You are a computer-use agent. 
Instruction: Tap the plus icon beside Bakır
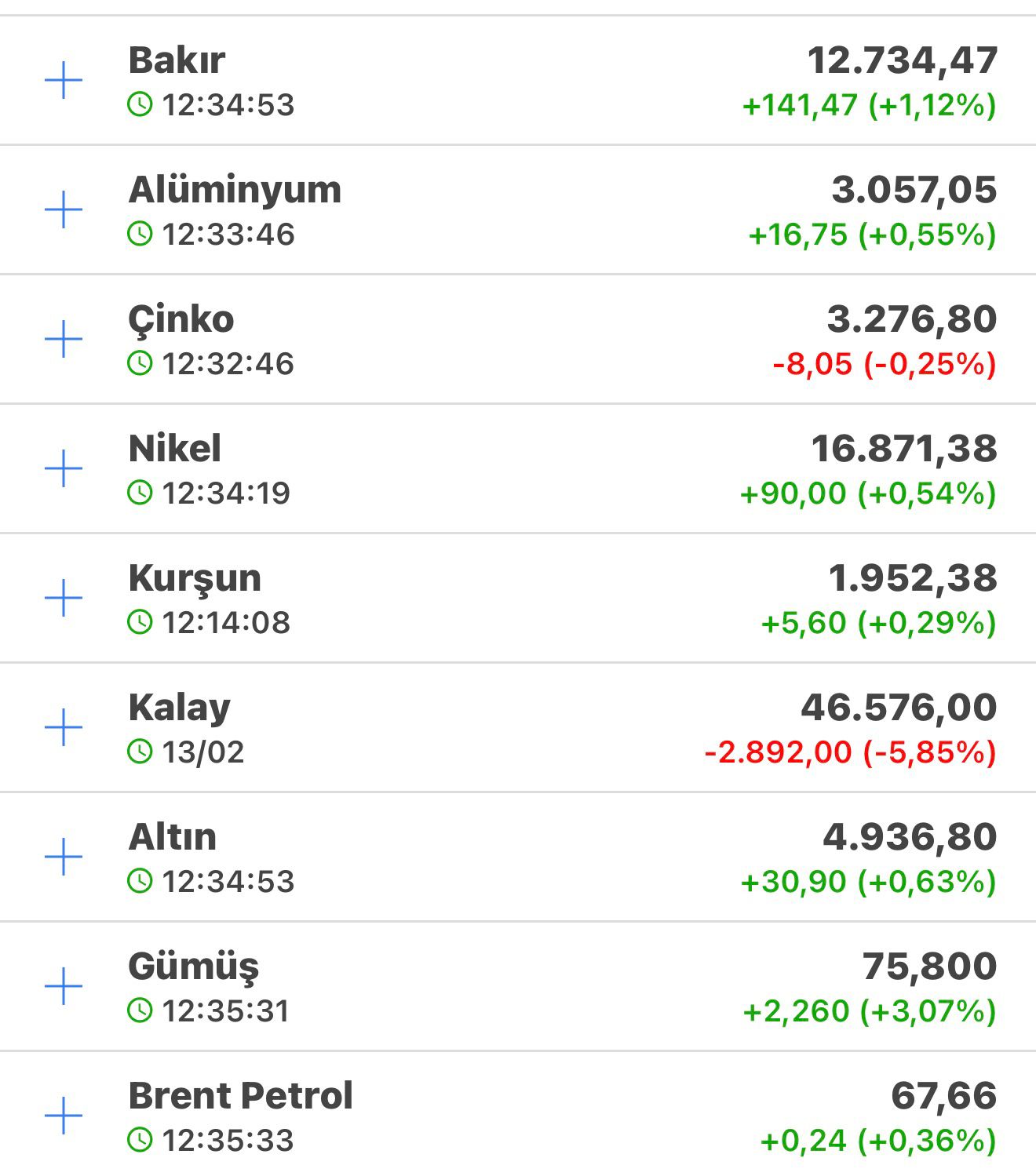click(64, 81)
